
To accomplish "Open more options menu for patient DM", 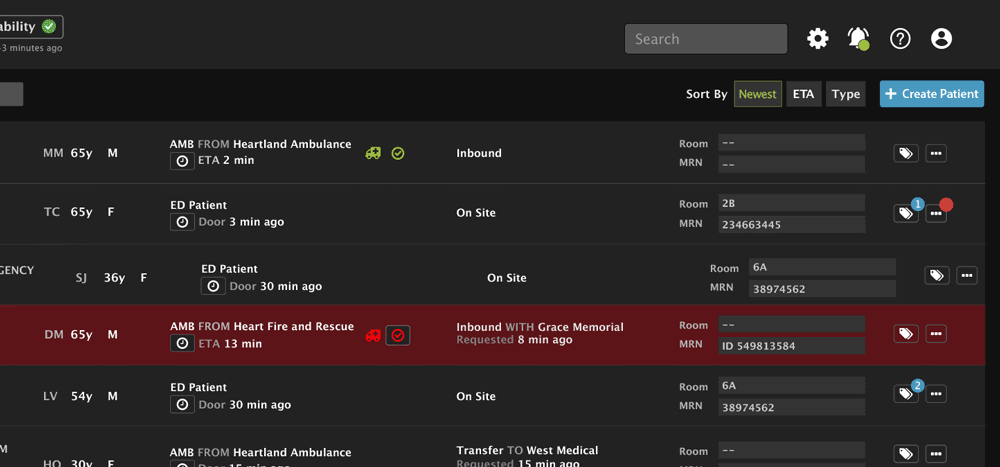I will [936, 334].
